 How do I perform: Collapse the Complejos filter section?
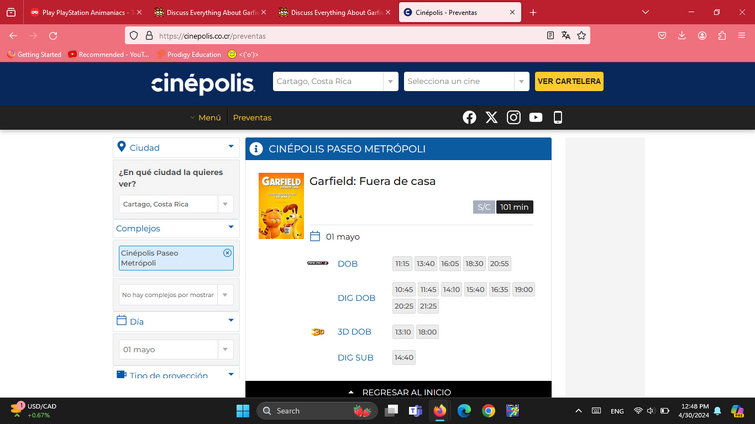(x=176, y=228)
